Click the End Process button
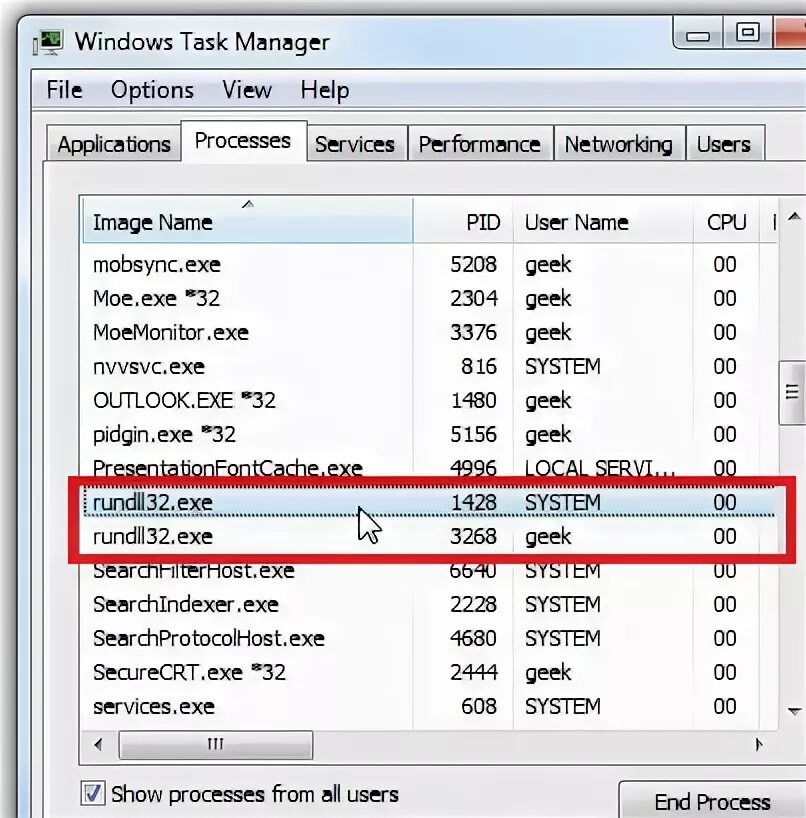806x818 pixels. coord(712,801)
